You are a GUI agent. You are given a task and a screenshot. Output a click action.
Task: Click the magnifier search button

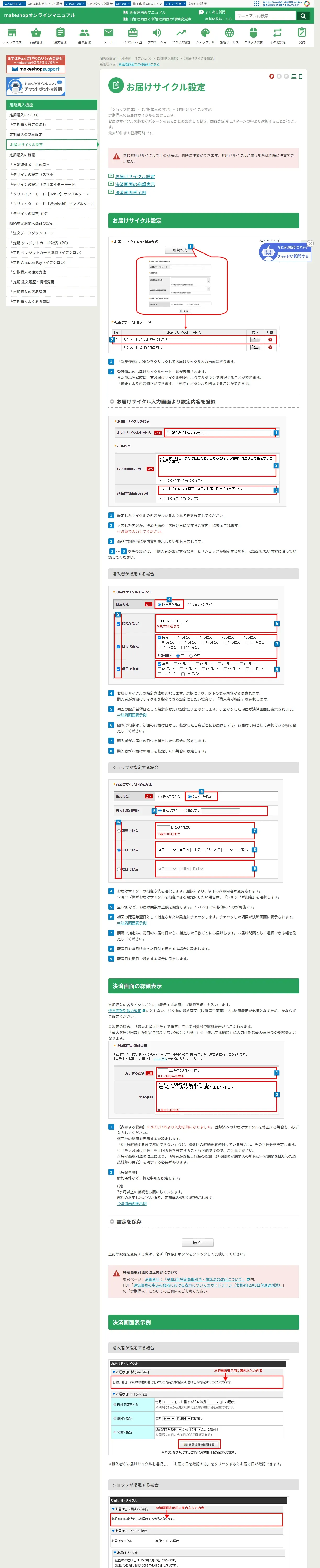pyautogui.click(x=303, y=16)
